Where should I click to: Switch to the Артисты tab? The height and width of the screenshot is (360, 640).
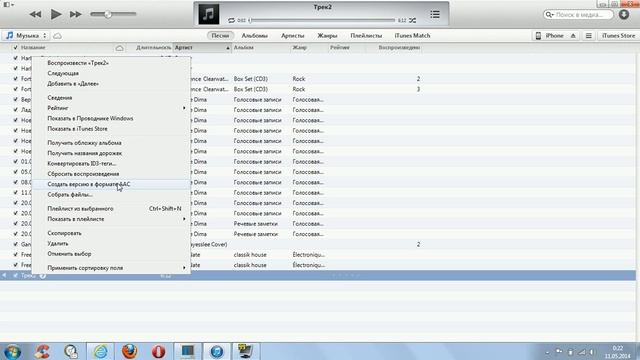pyautogui.click(x=293, y=36)
